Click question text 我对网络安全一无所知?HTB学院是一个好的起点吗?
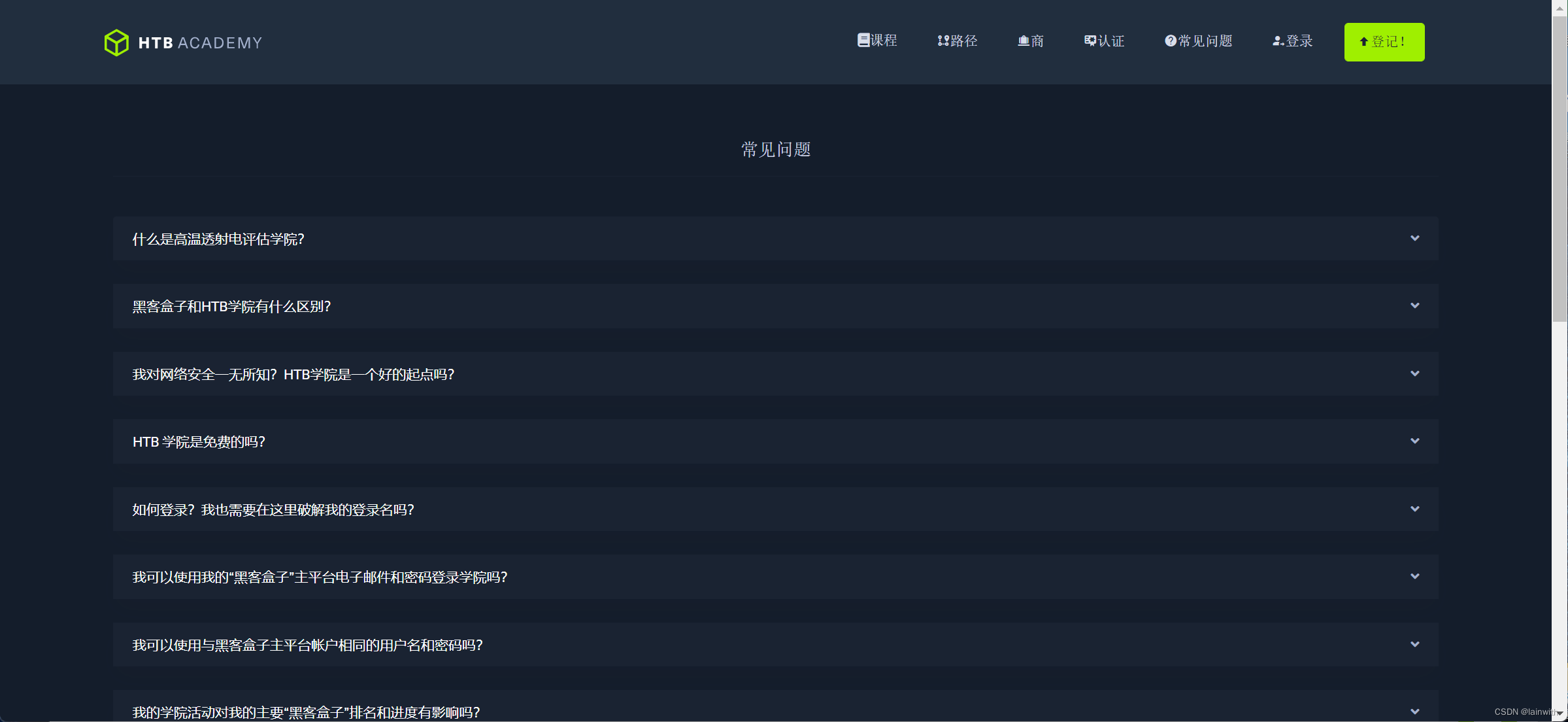The image size is (1568, 722). click(293, 375)
